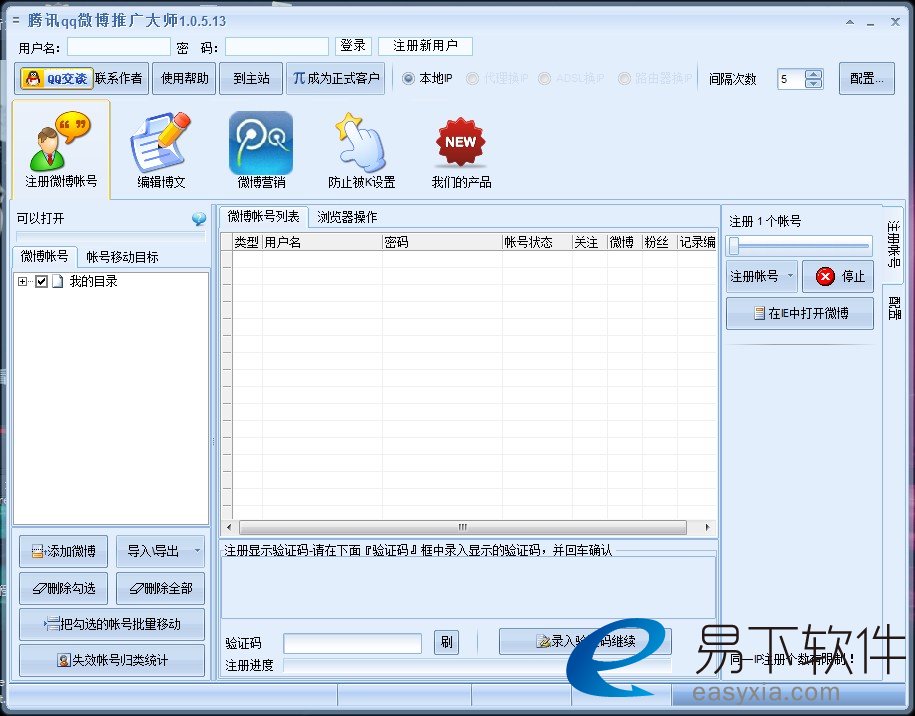Click the 录入验证码继续 button
The image size is (915, 716).
[x=585, y=641]
